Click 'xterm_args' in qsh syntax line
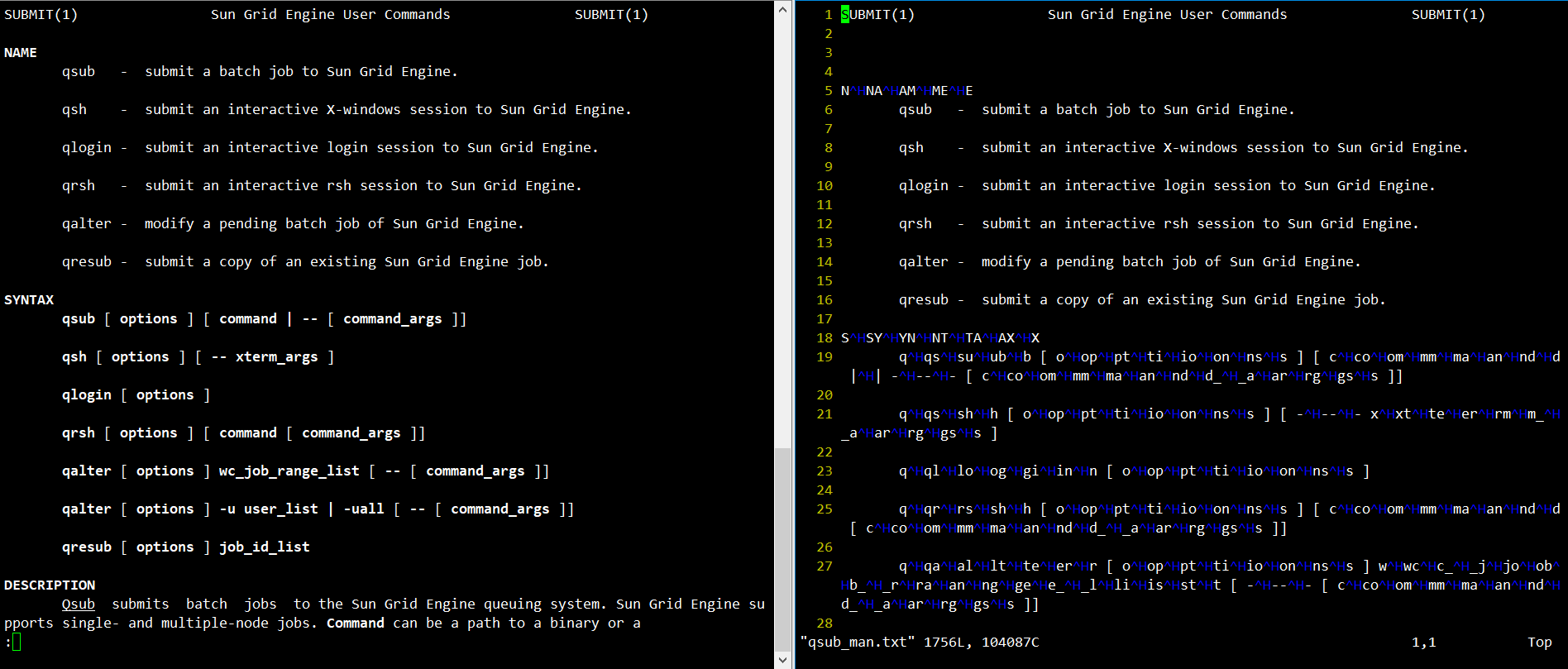The width and height of the screenshot is (1568, 669). point(277,357)
